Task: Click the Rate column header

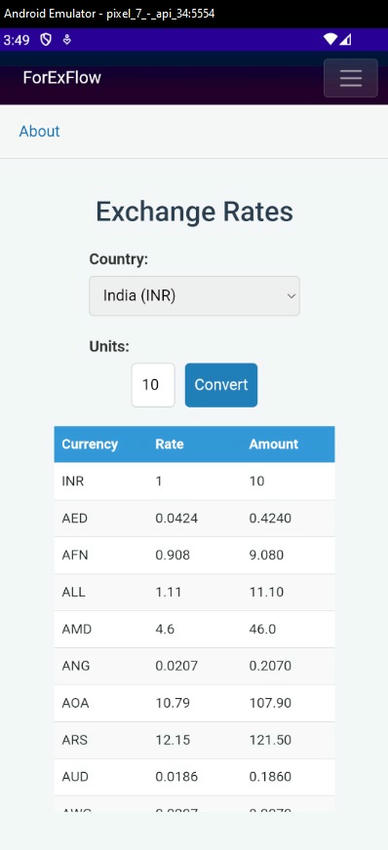Action: (169, 444)
